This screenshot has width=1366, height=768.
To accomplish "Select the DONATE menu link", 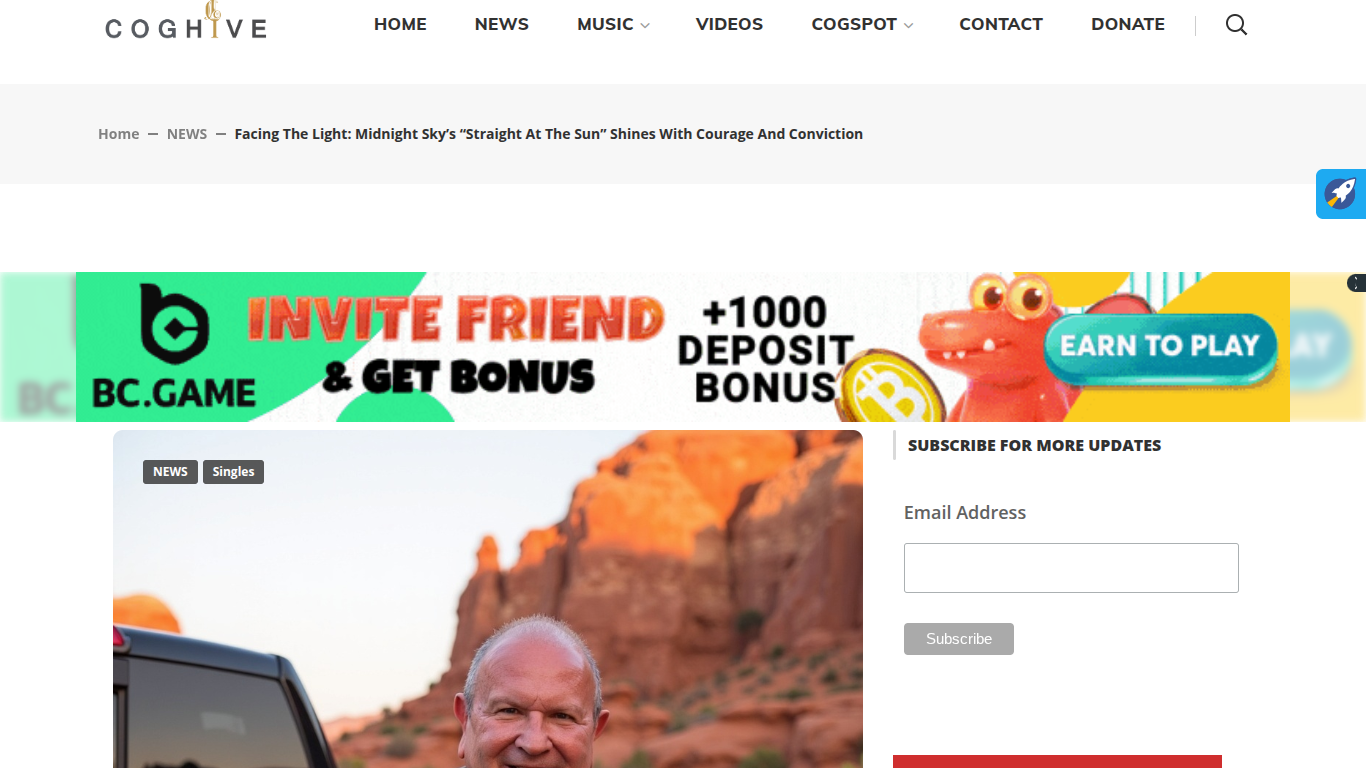I will 1128,24.
